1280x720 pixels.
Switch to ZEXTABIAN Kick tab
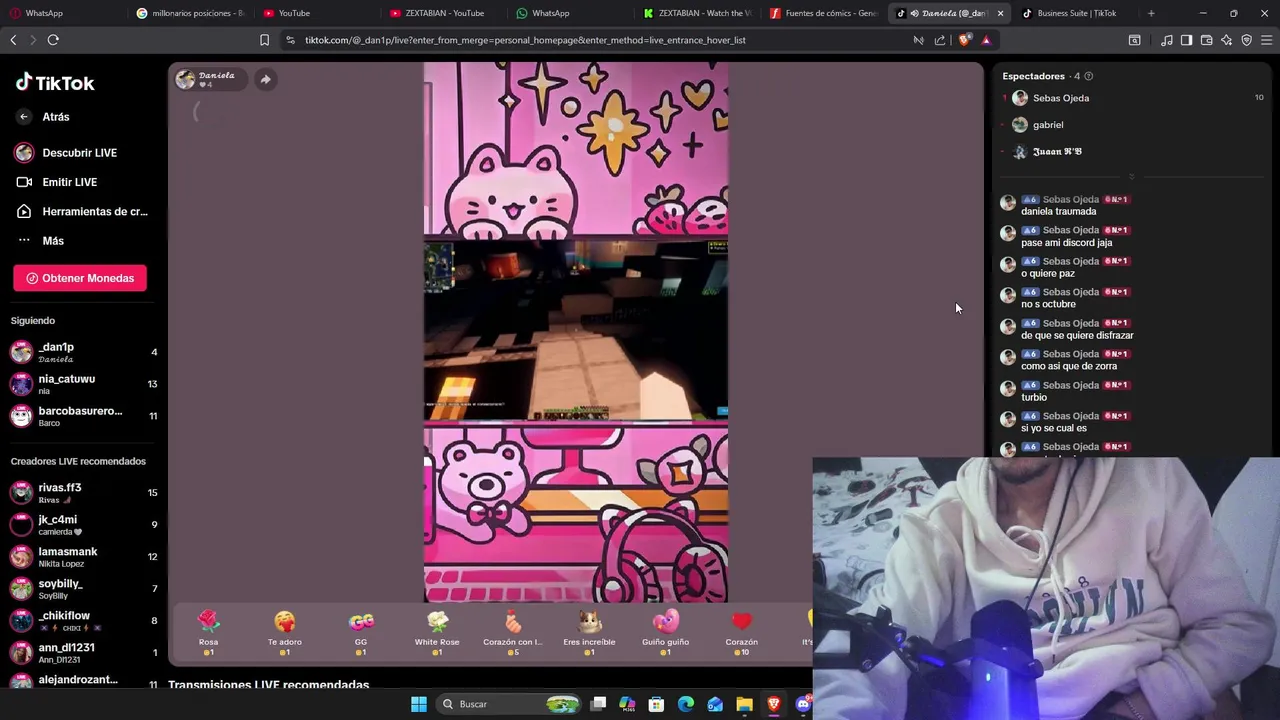pos(698,13)
